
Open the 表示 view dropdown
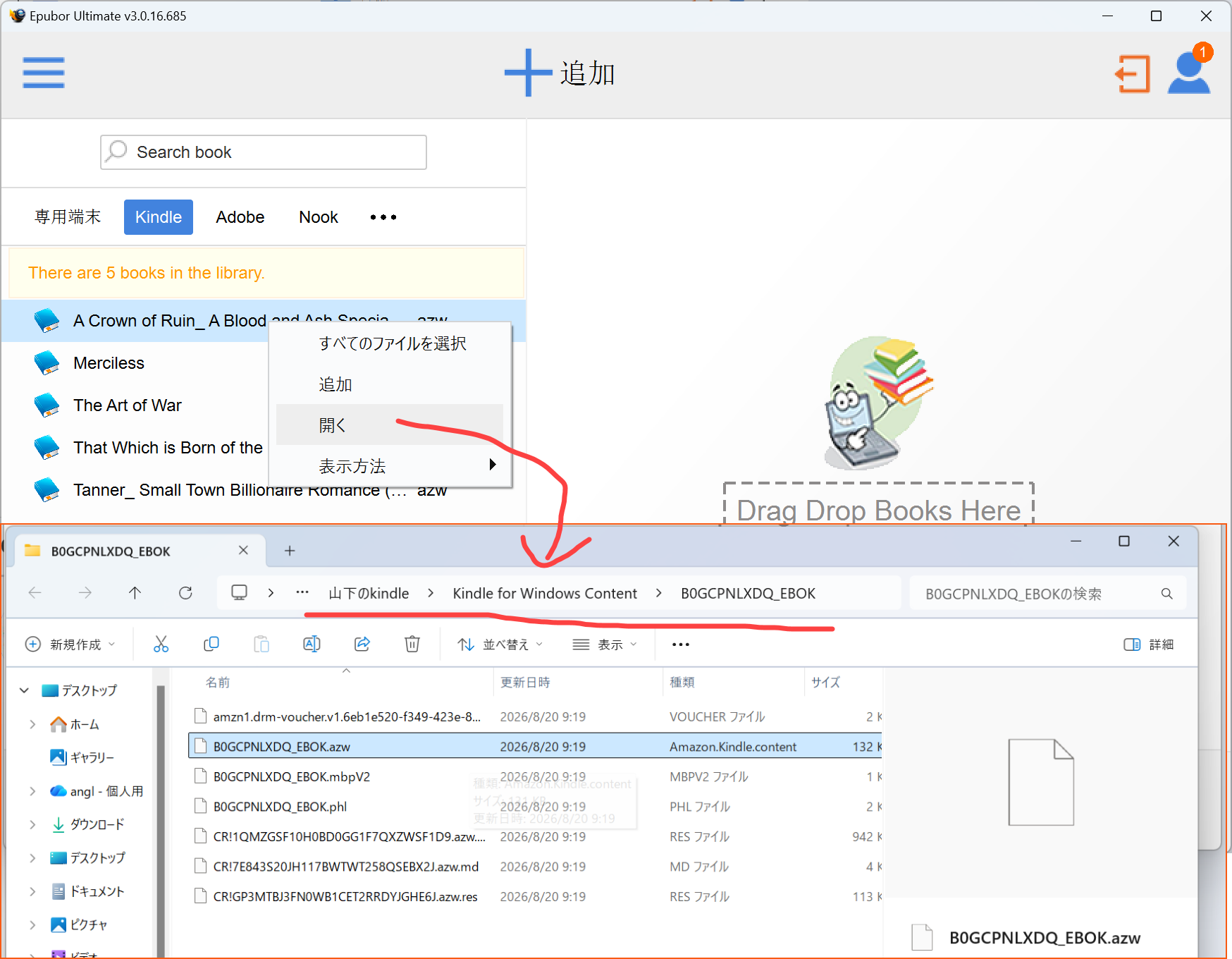point(605,645)
